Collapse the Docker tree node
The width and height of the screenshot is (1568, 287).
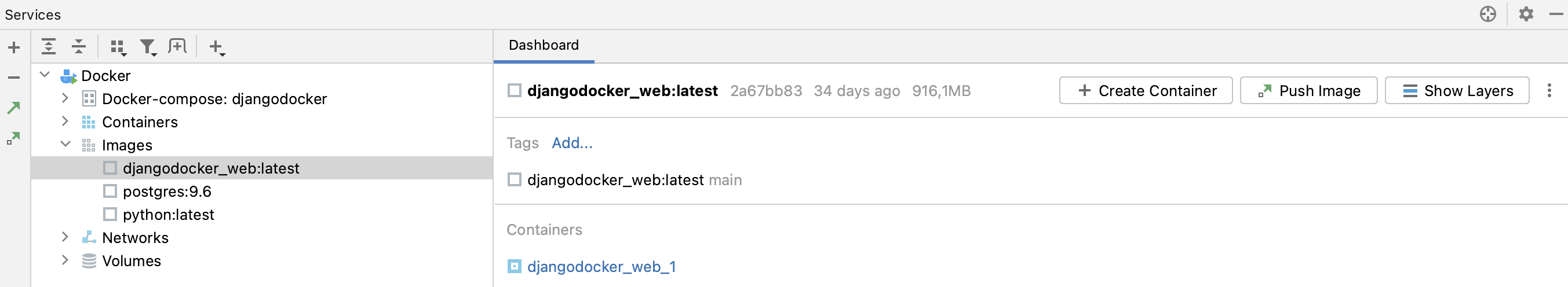click(45, 75)
